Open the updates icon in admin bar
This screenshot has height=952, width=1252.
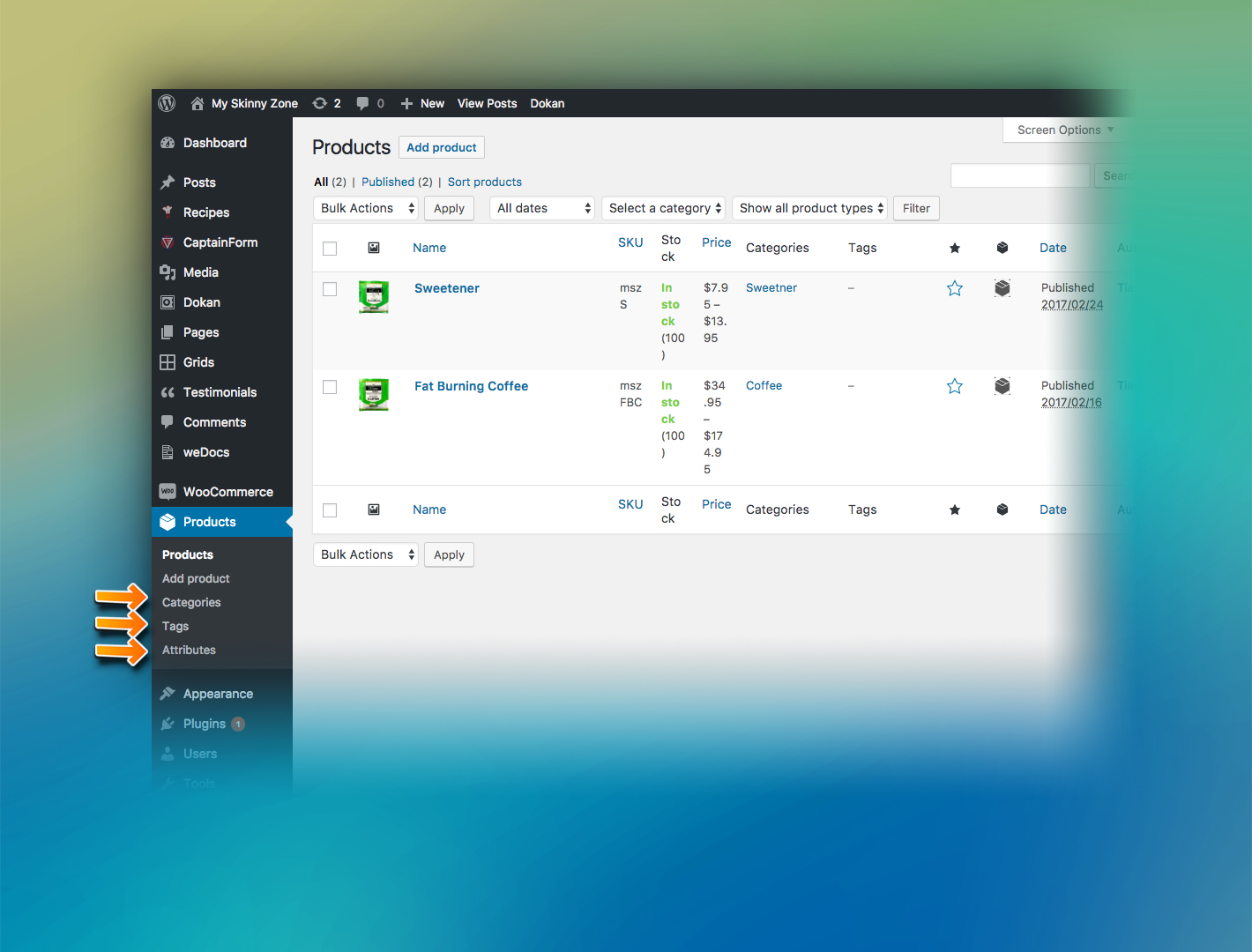pos(320,103)
